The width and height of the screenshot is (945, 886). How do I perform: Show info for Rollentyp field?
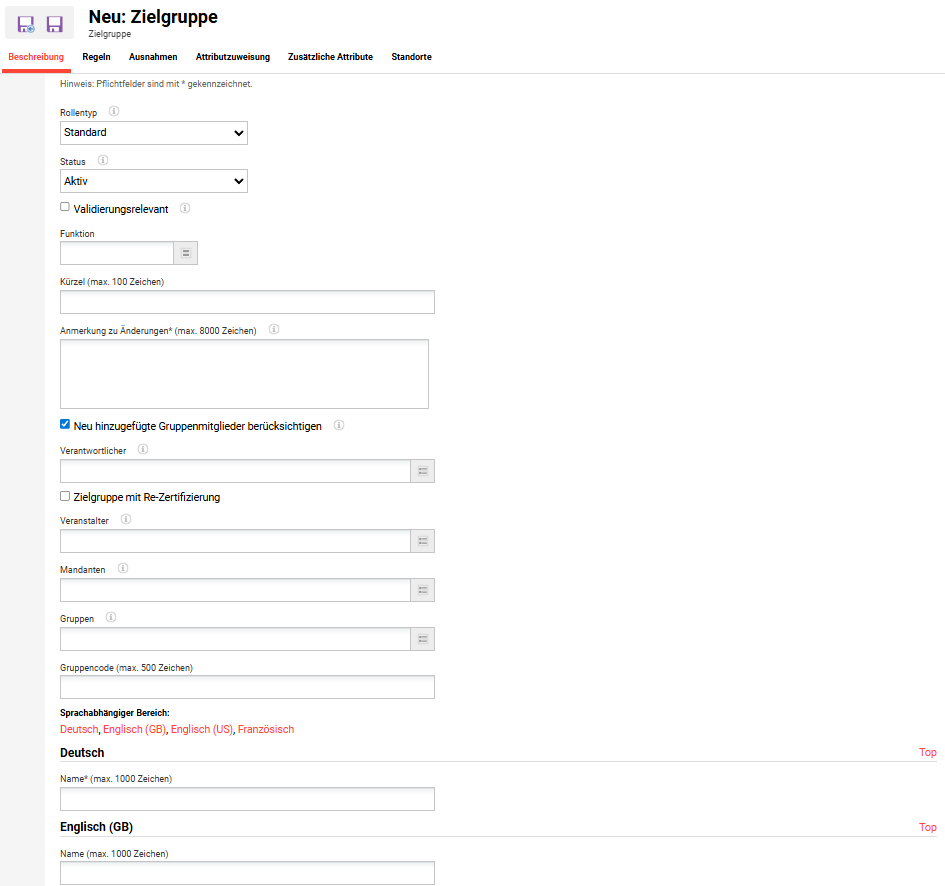113,112
